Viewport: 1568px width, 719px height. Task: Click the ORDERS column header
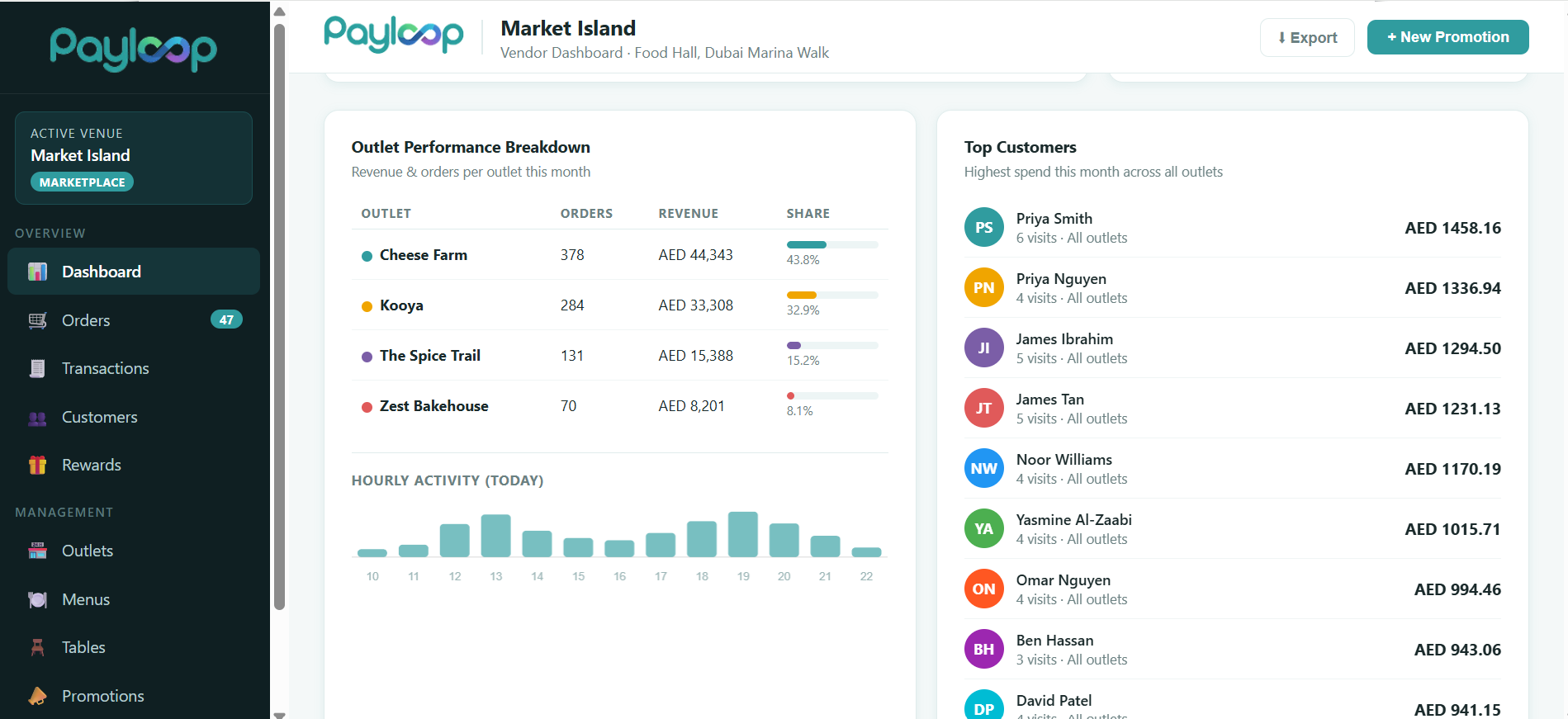pos(586,213)
